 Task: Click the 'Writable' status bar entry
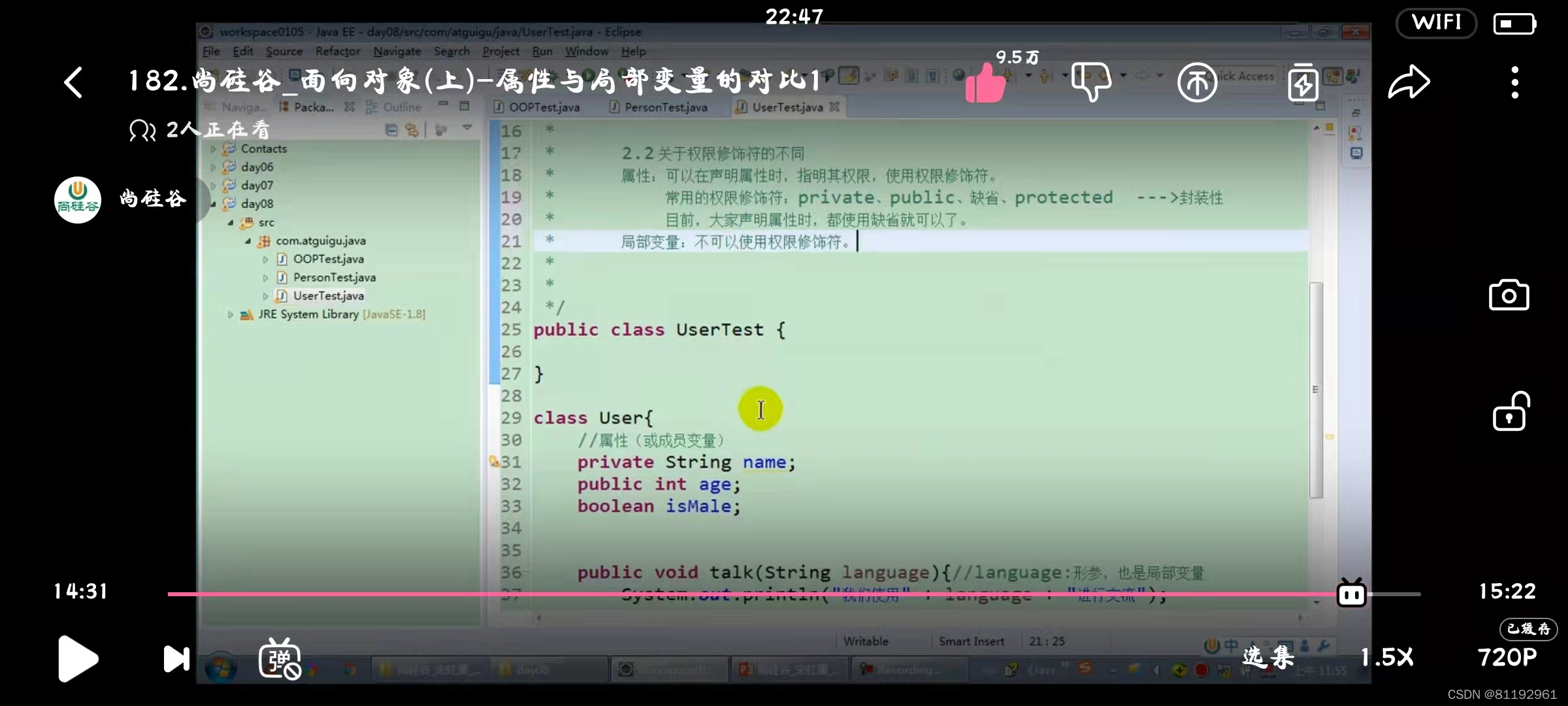(866, 641)
